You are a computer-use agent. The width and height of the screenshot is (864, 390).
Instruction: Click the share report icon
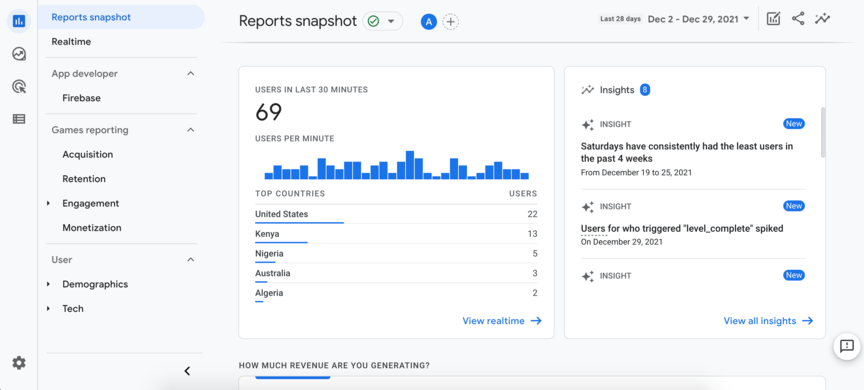798,19
